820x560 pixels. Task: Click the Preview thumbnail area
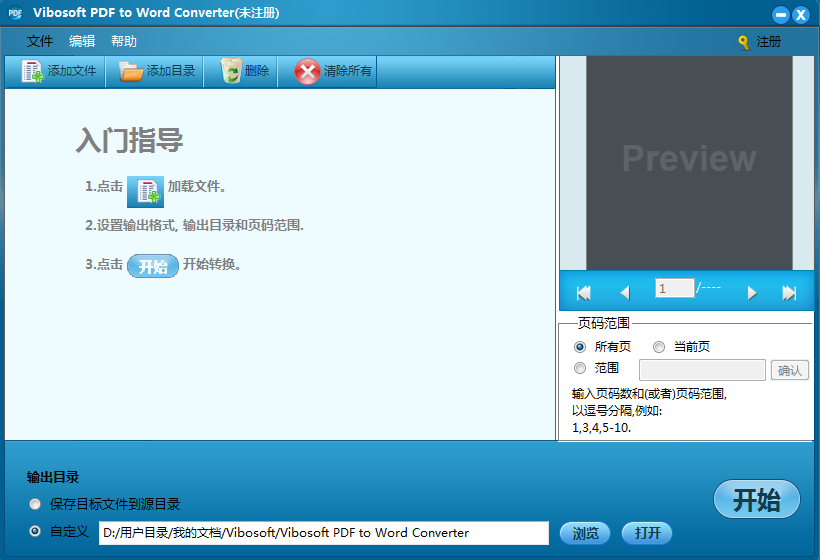(x=689, y=163)
